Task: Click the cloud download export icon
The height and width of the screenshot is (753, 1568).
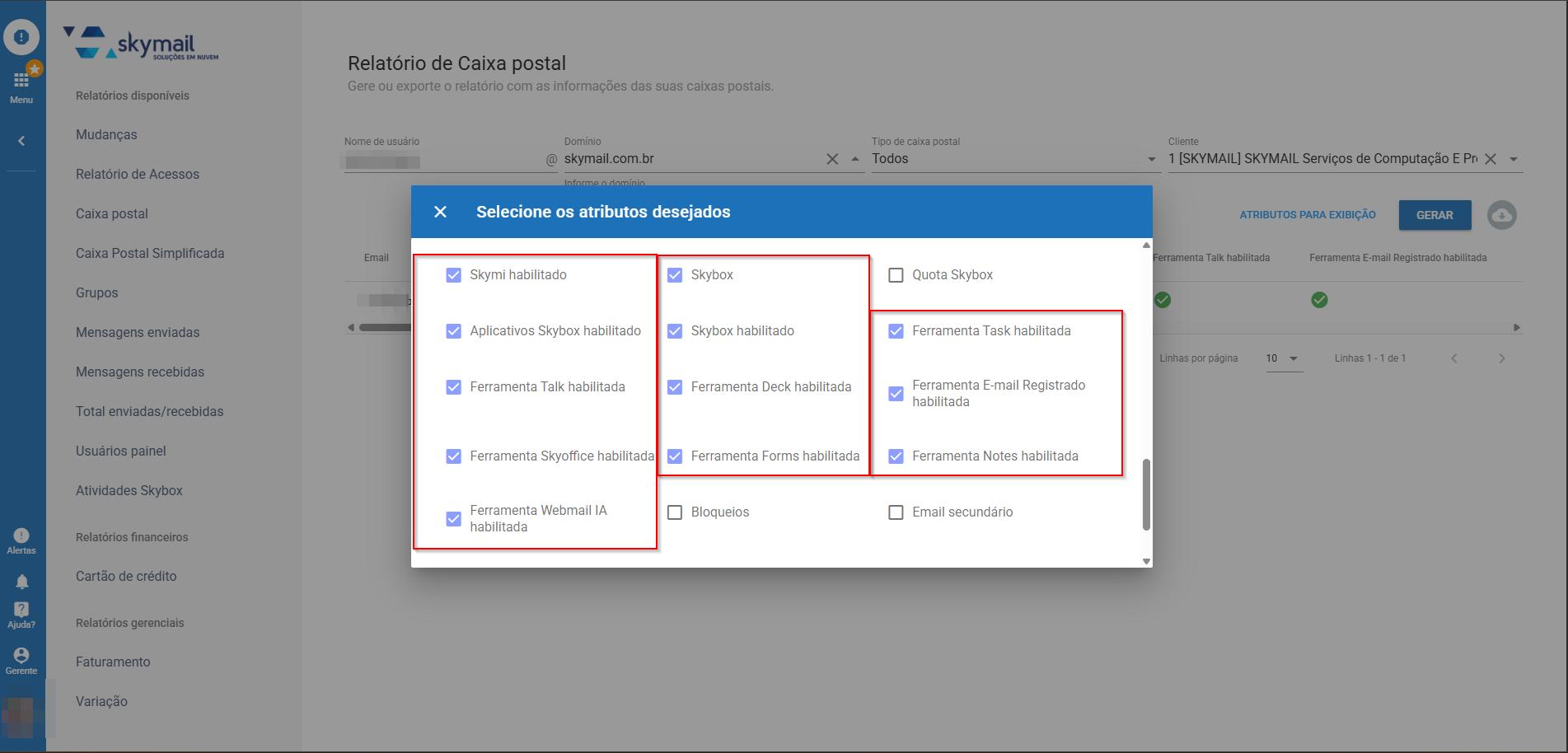Action: [1501, 215]
